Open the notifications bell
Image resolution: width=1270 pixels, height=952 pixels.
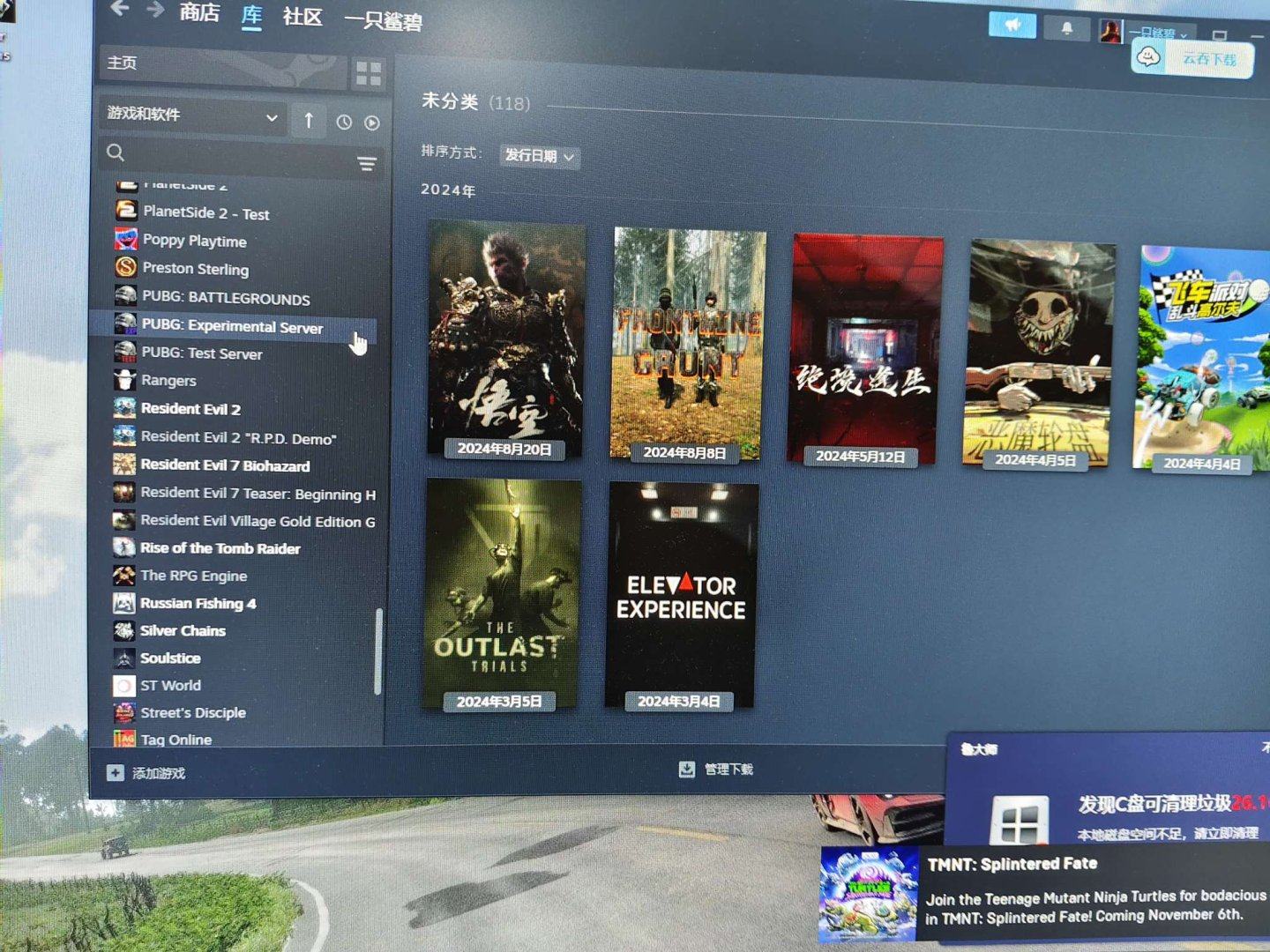point(1066,28)
